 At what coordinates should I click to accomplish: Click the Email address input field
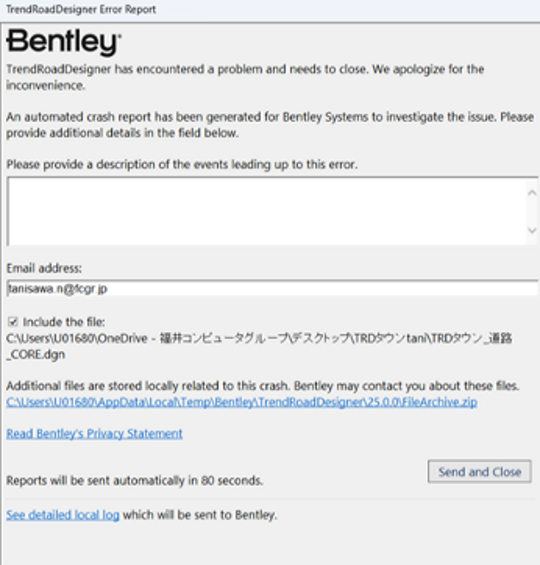click(272, 289)
